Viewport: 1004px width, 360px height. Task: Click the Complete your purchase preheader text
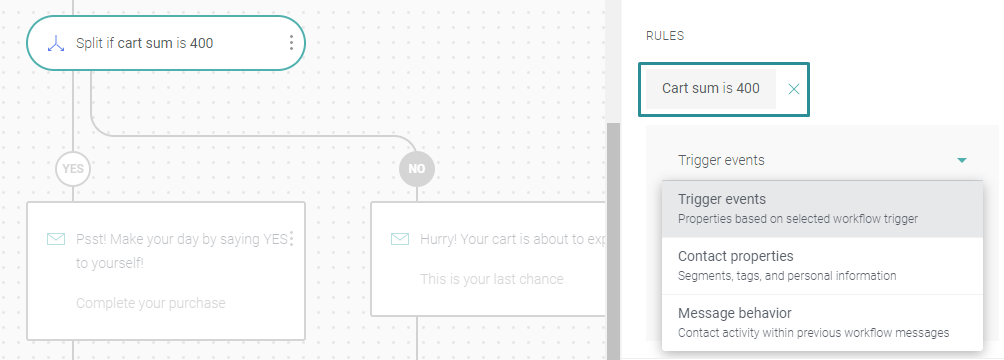tap(150, 303)
